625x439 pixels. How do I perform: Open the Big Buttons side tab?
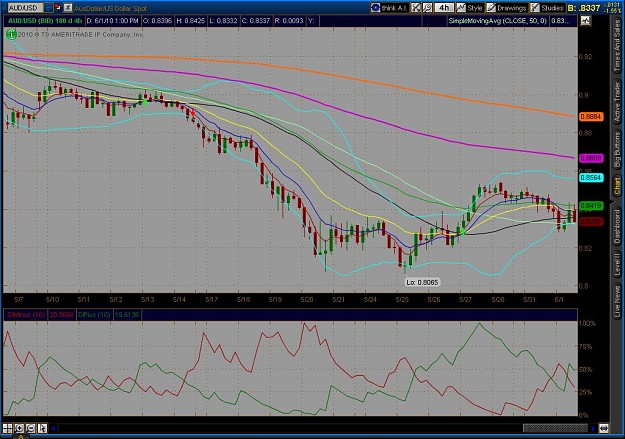tap(617, 150)
